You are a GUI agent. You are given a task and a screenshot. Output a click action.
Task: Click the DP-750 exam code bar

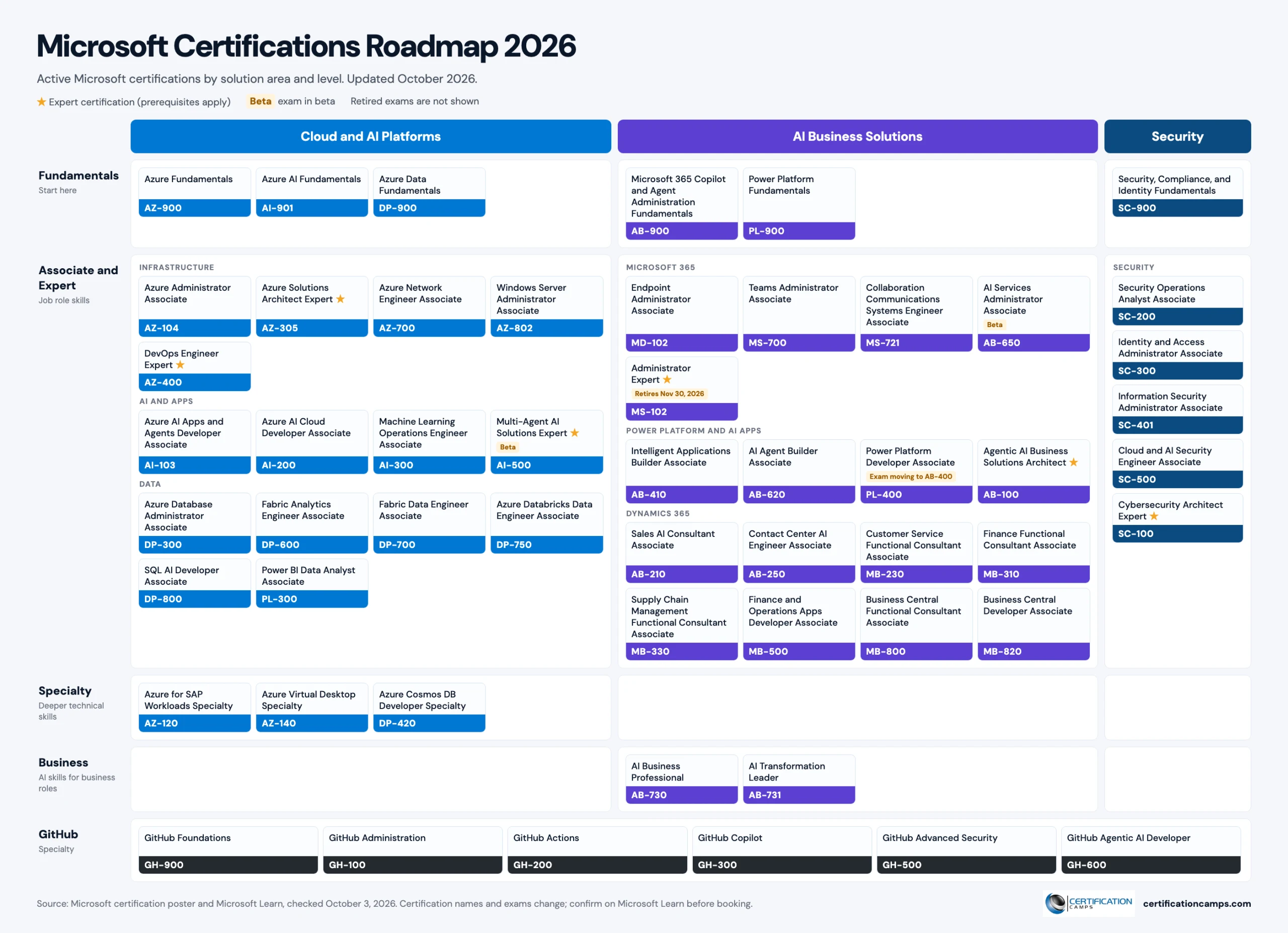pos(547,545)
